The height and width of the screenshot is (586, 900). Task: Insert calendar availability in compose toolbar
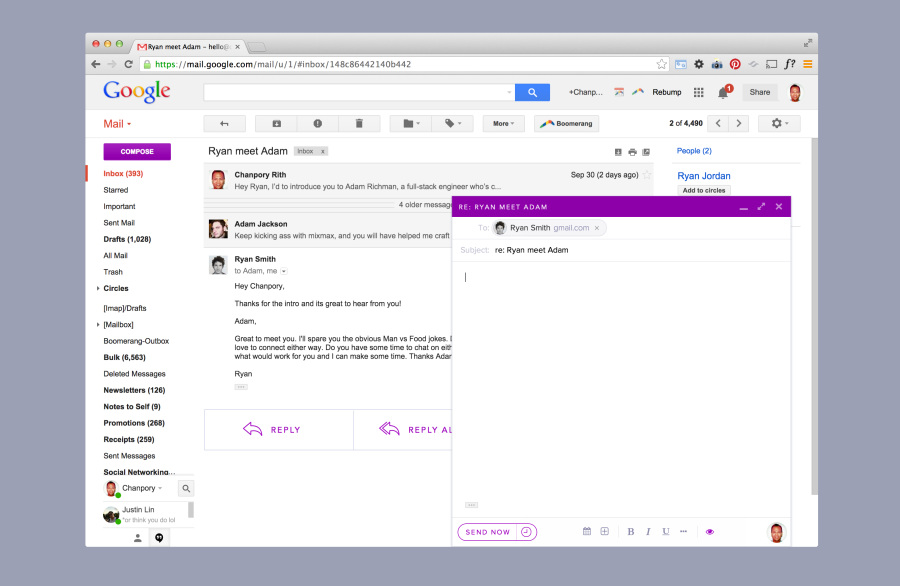point(587,531)
